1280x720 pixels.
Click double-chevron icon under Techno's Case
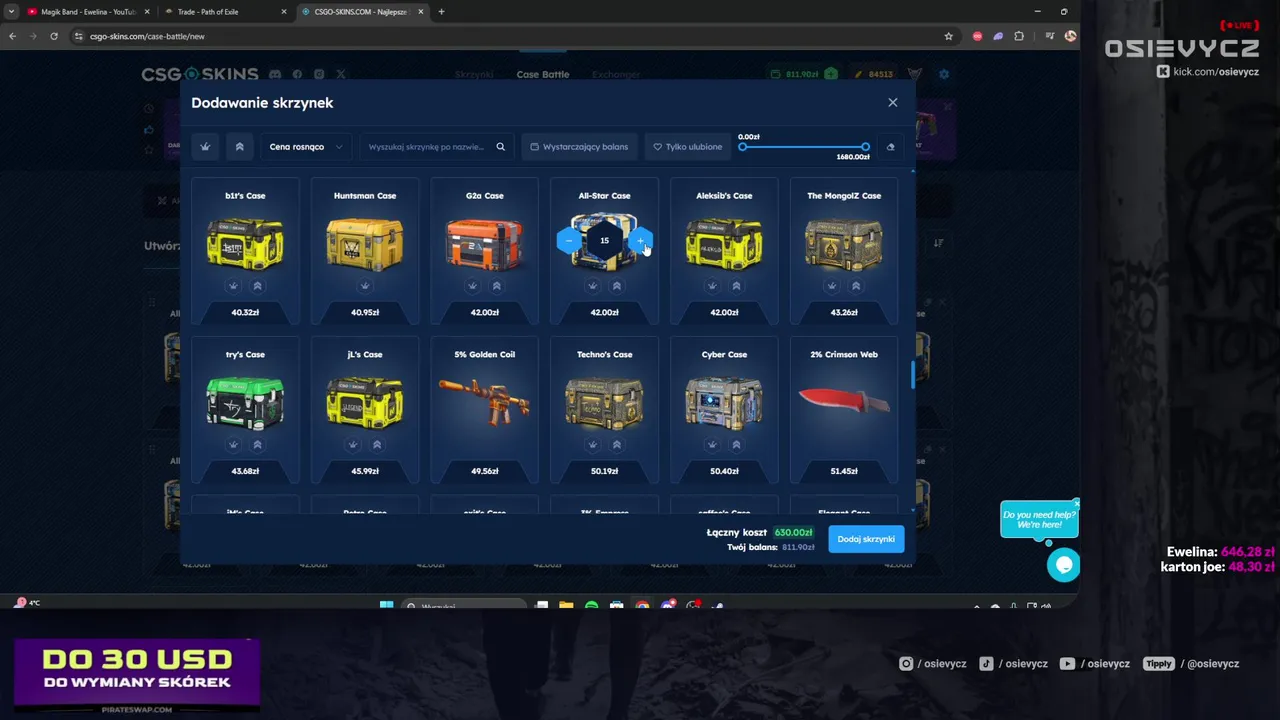(616, 445)
